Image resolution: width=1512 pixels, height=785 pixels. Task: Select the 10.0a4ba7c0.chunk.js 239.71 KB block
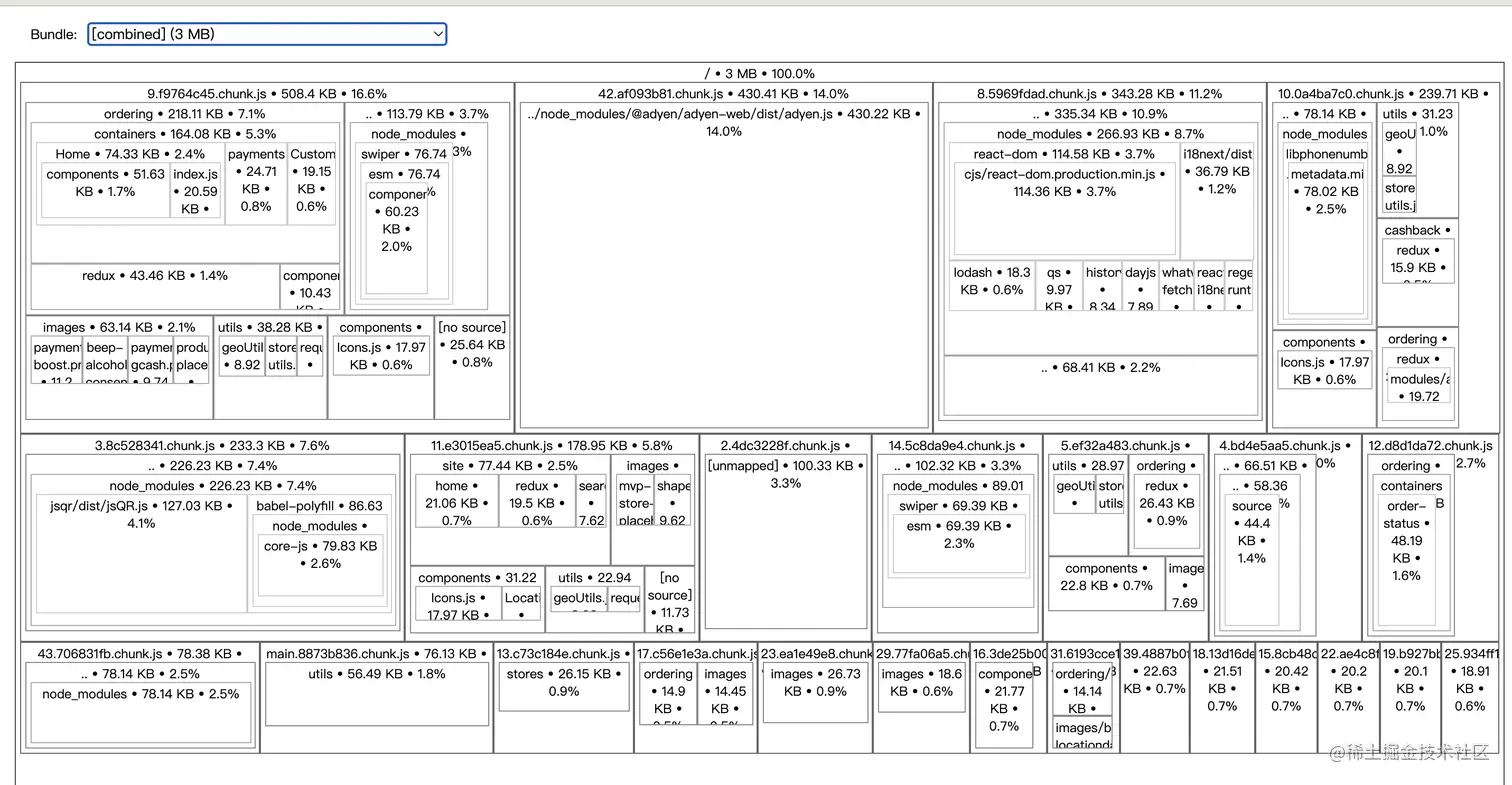click(1384, 258)
